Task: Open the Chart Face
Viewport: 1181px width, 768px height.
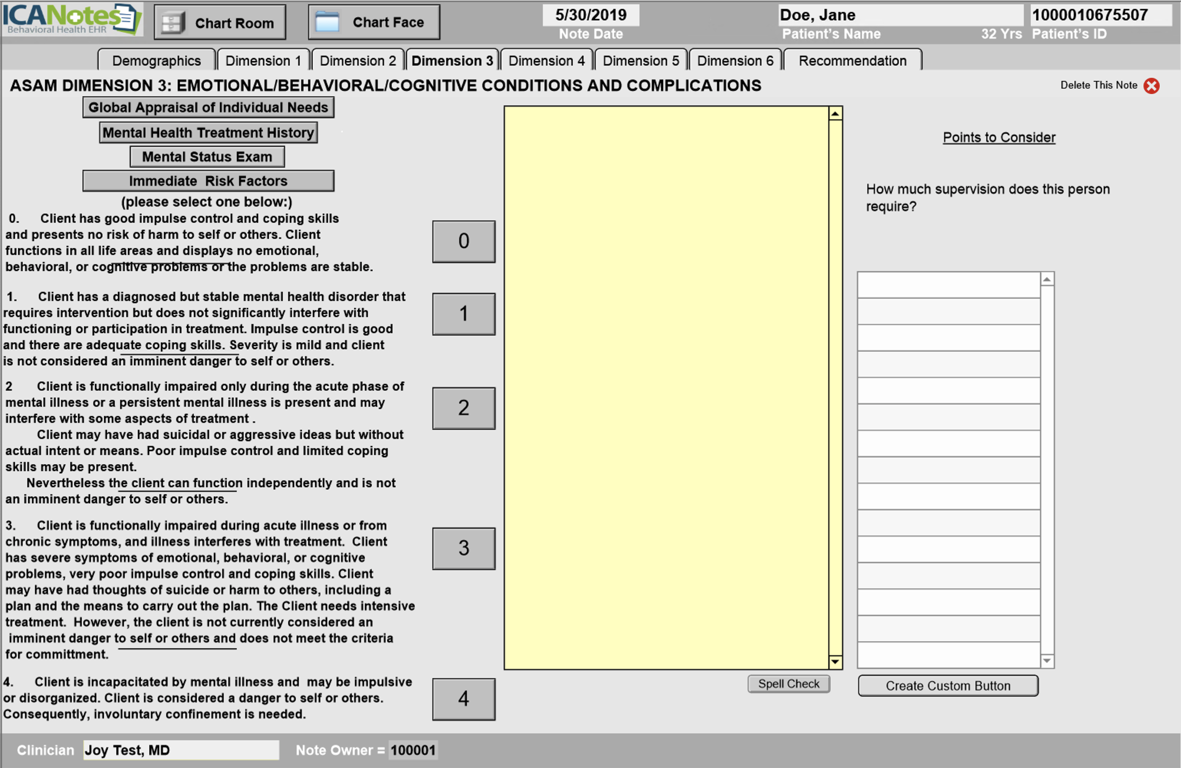Action: click(x=374, y=22)
